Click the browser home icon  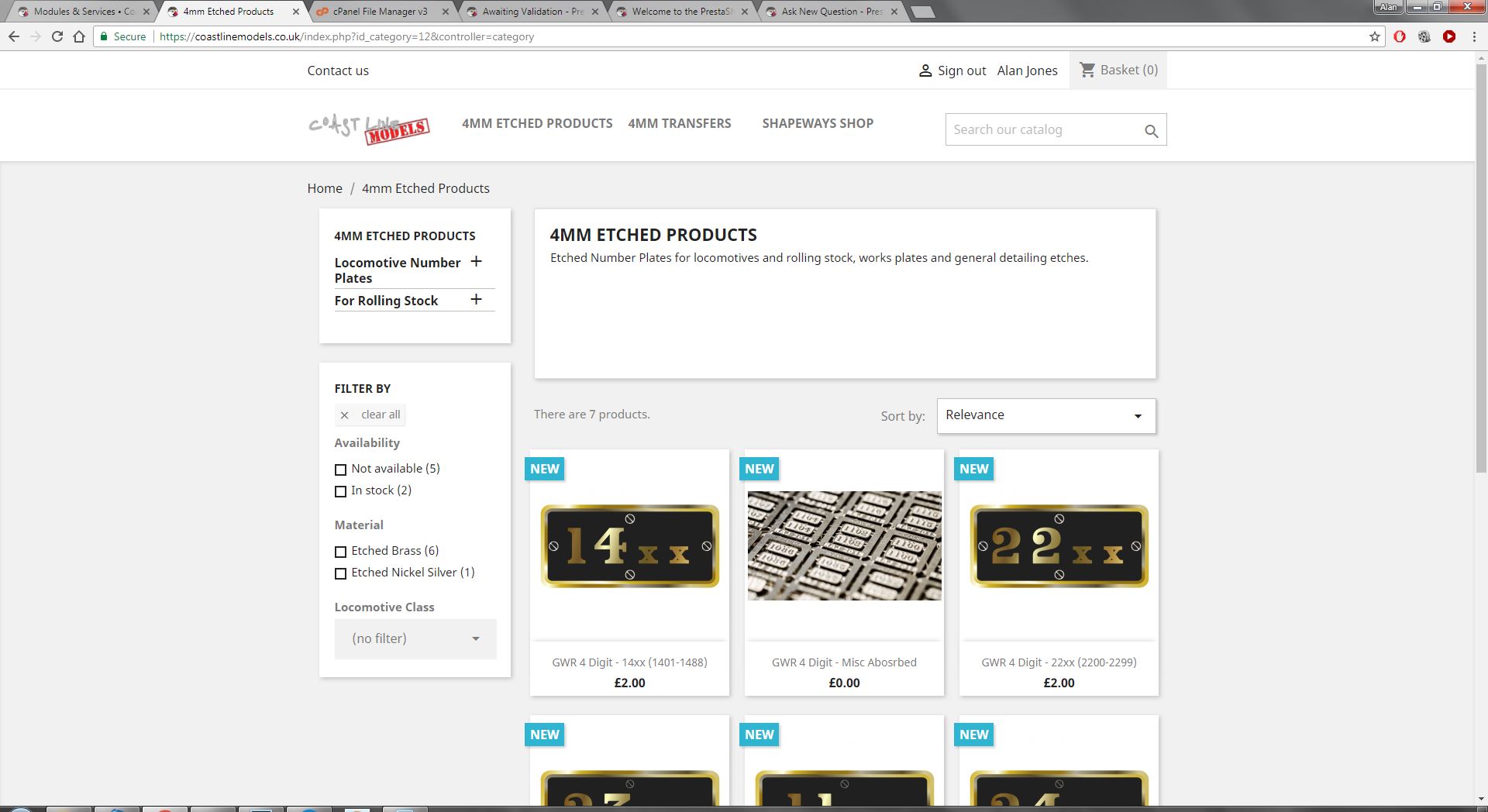tap(79, 36)
